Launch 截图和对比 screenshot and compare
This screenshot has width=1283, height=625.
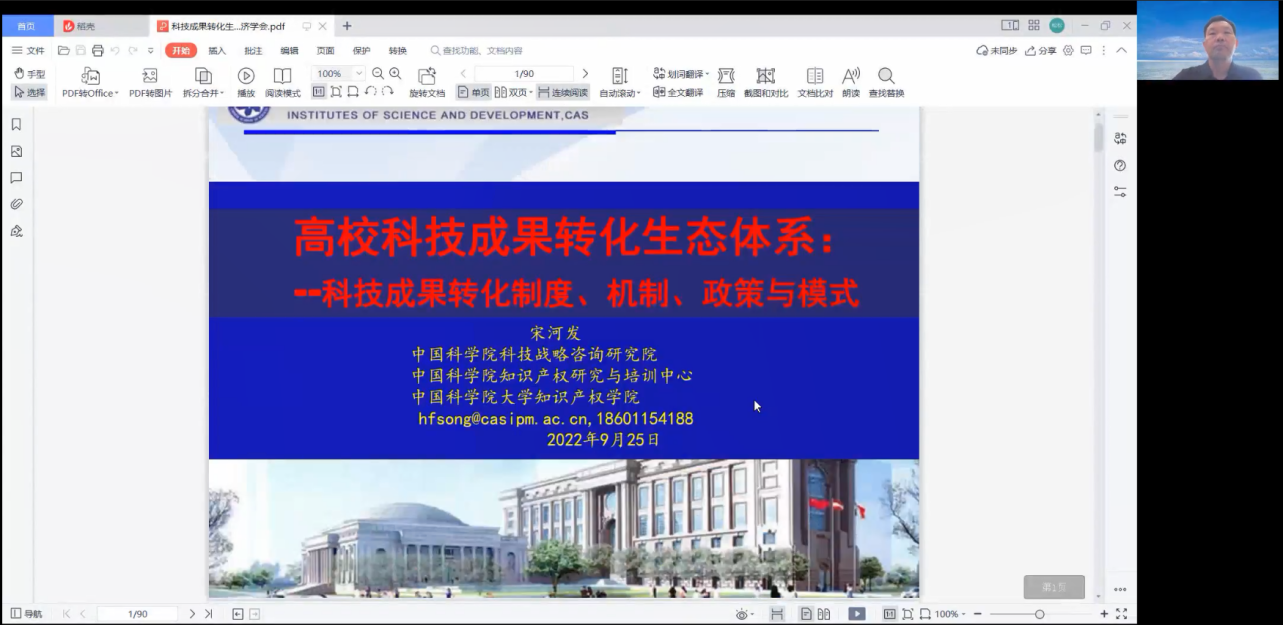pyautogui.click(x=766, y=80)
